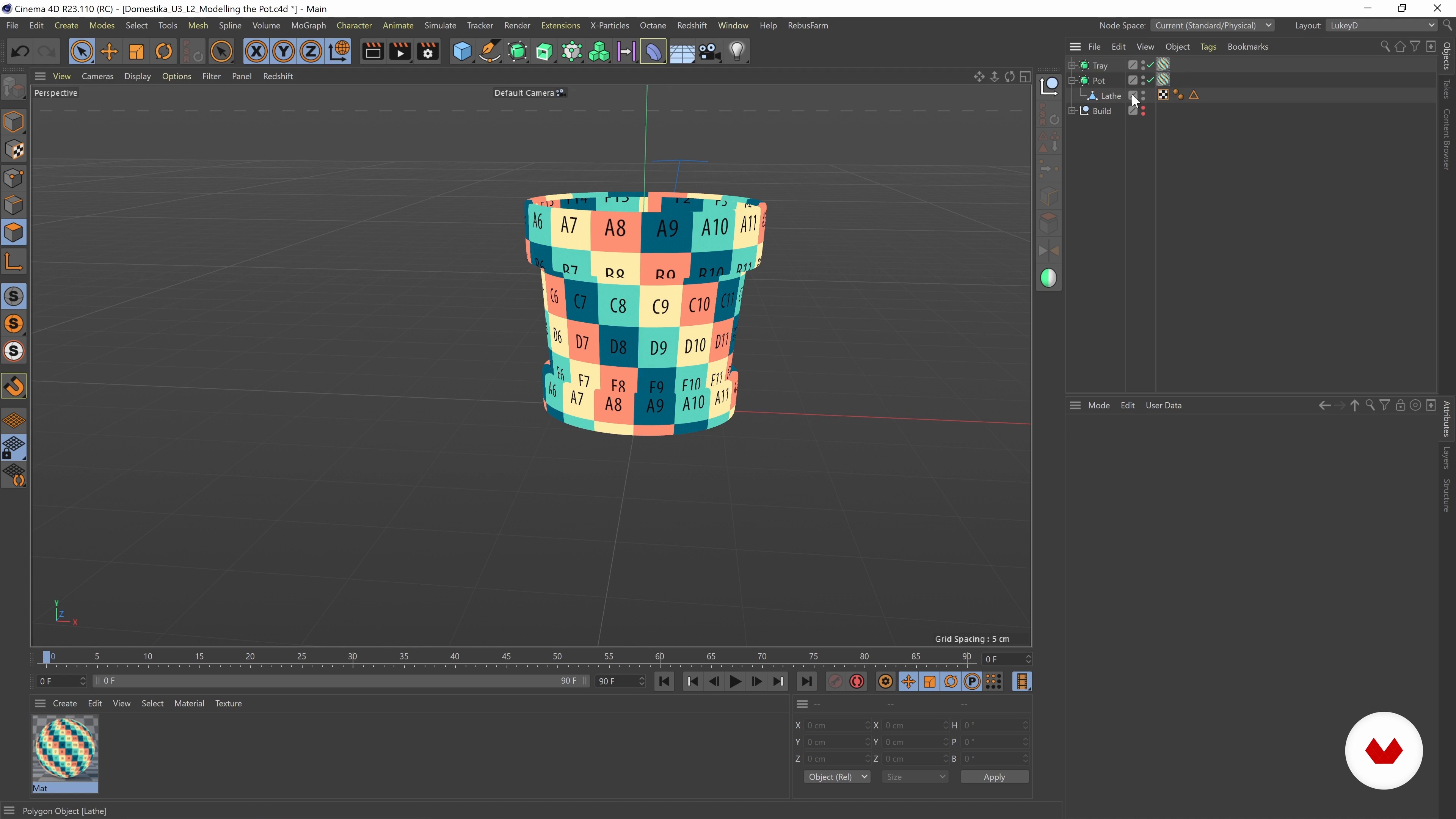1456x819 pixels.
Task: Click the Content Browser side tab
Action: 1447,139
